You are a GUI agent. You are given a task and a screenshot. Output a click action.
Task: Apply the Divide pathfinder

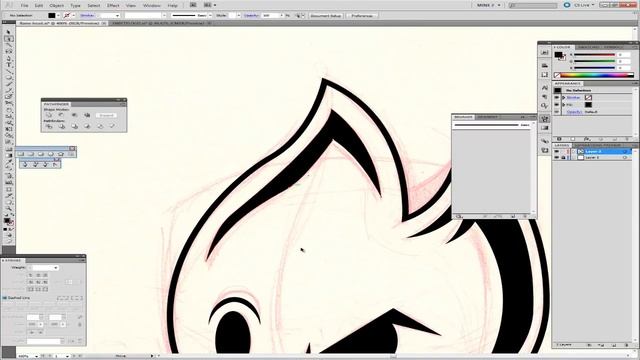pos(49,127)
